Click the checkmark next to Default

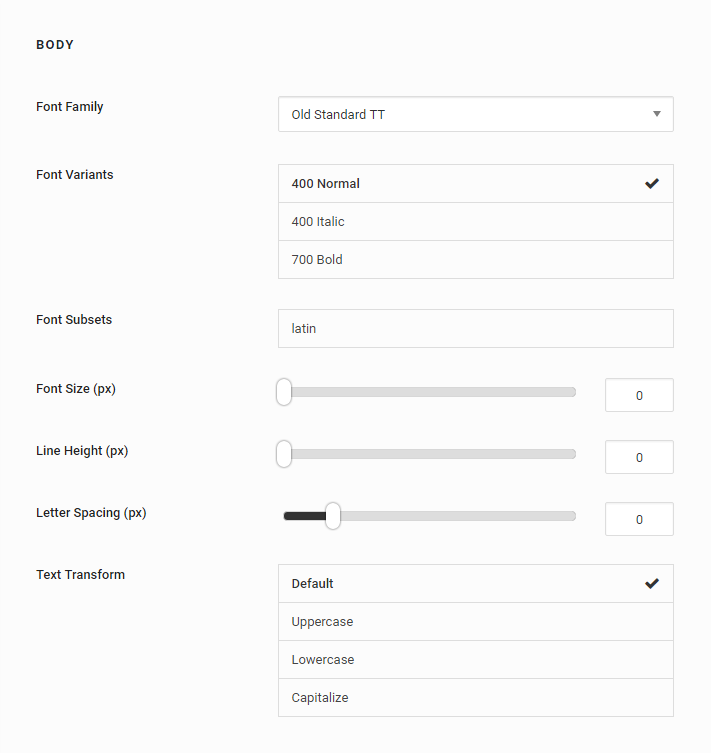pyautogui.click(x=652, y=584)
